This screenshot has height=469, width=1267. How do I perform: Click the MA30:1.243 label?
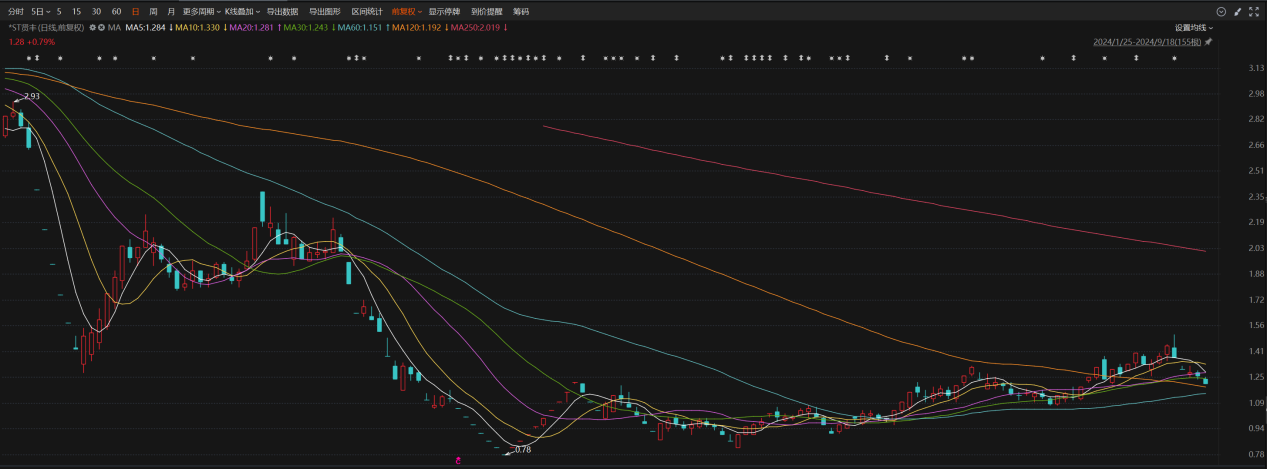tap(306, 28)
